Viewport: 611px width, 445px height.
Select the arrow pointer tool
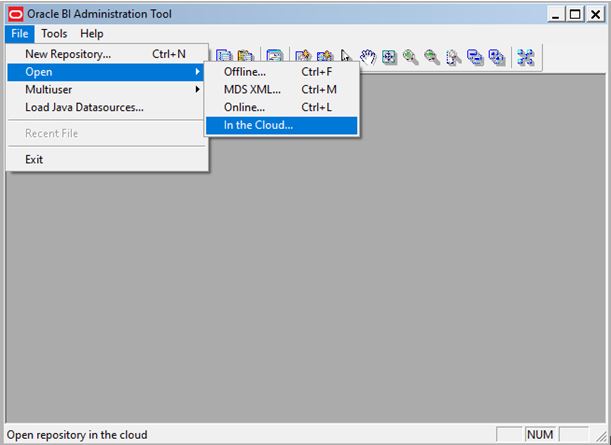[x=346, y=57]
